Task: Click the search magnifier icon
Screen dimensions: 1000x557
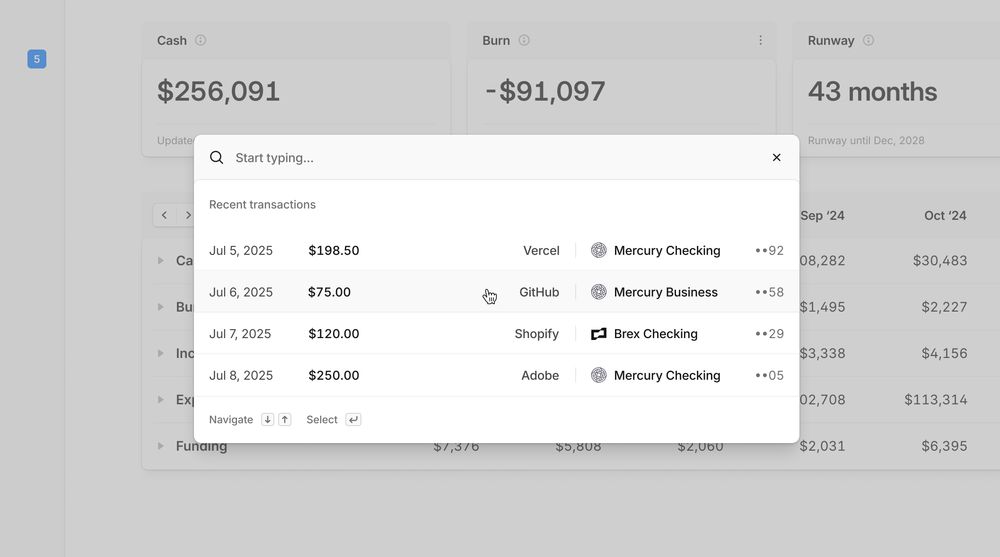Action: click(x=217, y=158)
